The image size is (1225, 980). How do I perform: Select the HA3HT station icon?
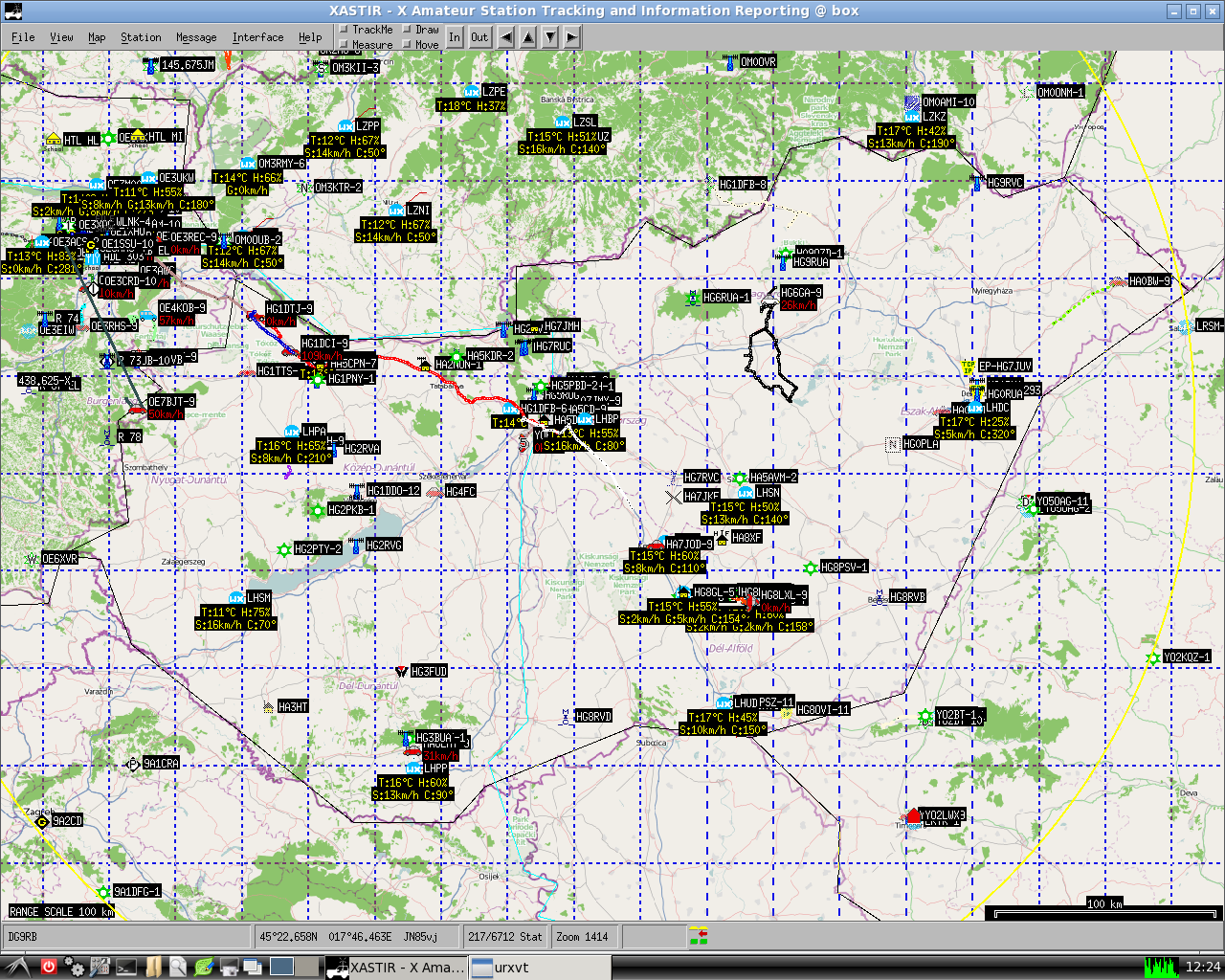point(268,707)
